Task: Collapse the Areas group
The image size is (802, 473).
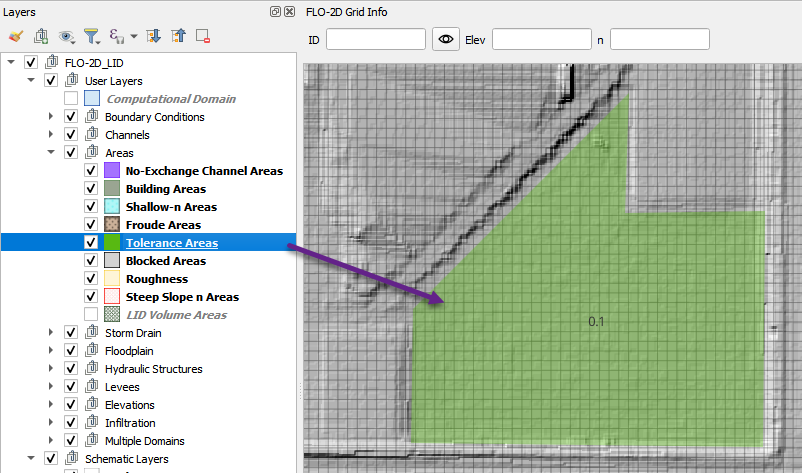Action: click(x=51, y=153)
